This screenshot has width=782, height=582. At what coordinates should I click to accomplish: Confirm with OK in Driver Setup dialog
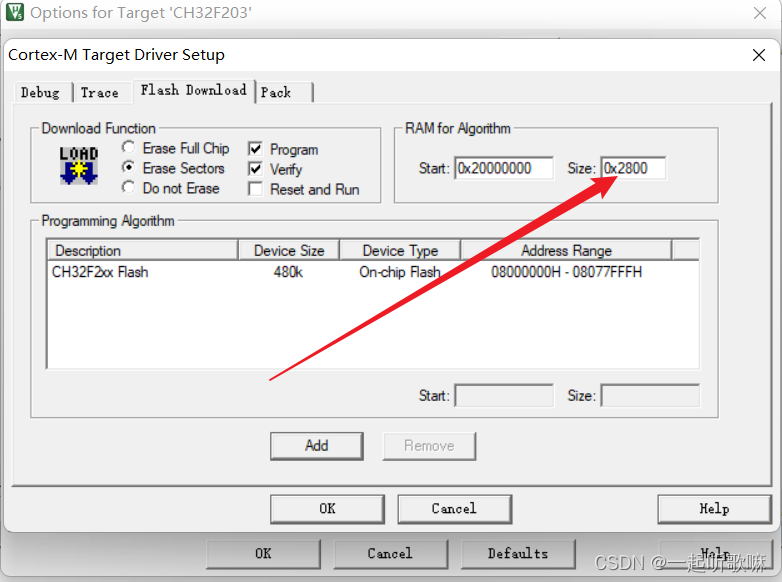pyautogui.click(x=327, y=509)
